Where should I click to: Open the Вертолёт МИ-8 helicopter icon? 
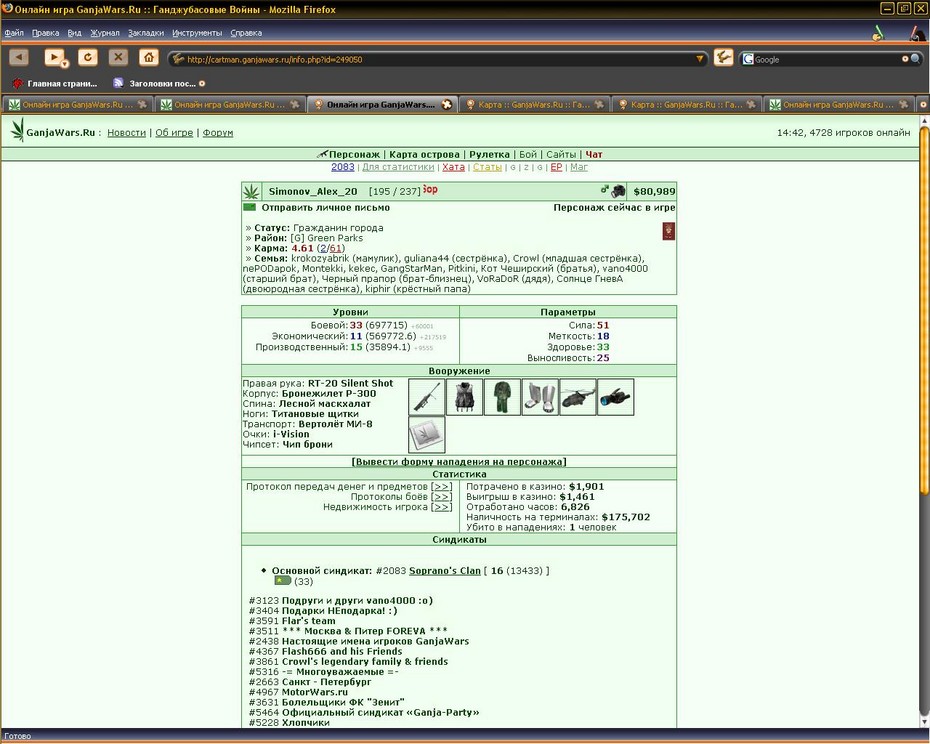point(578,397)
